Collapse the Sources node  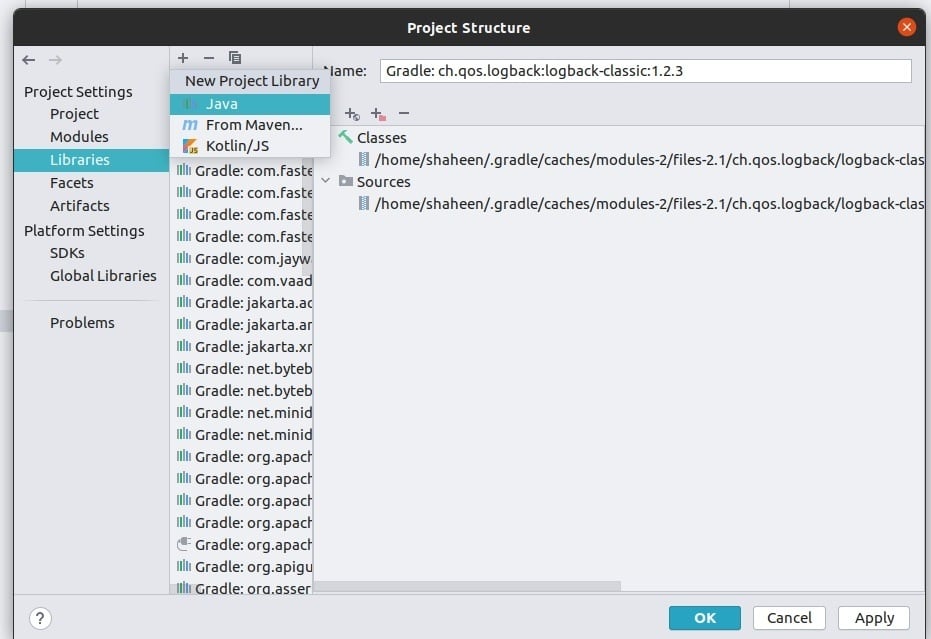coord(326,180)
